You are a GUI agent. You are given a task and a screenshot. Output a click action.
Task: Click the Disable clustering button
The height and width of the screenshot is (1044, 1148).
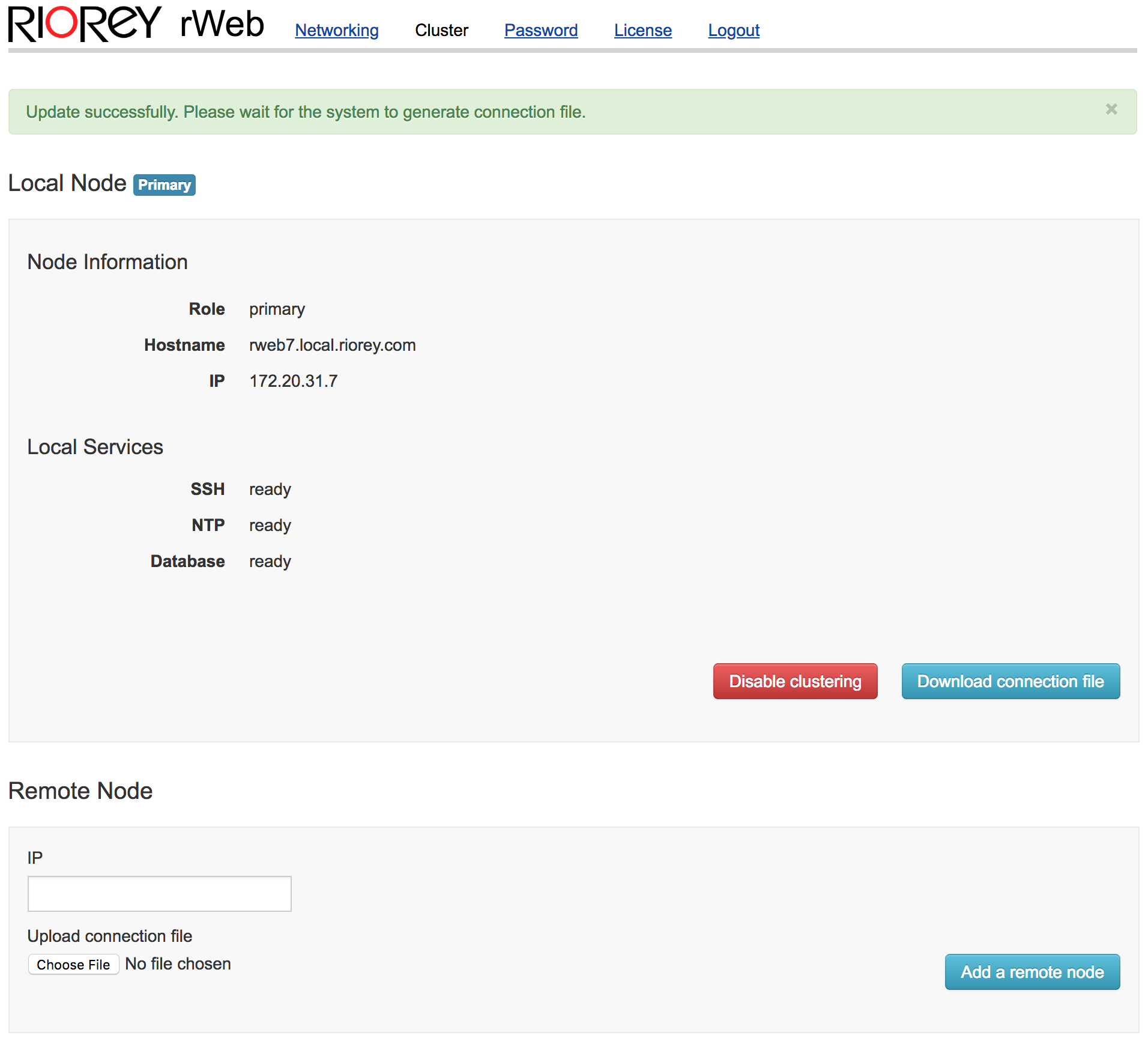click(795, 681)
